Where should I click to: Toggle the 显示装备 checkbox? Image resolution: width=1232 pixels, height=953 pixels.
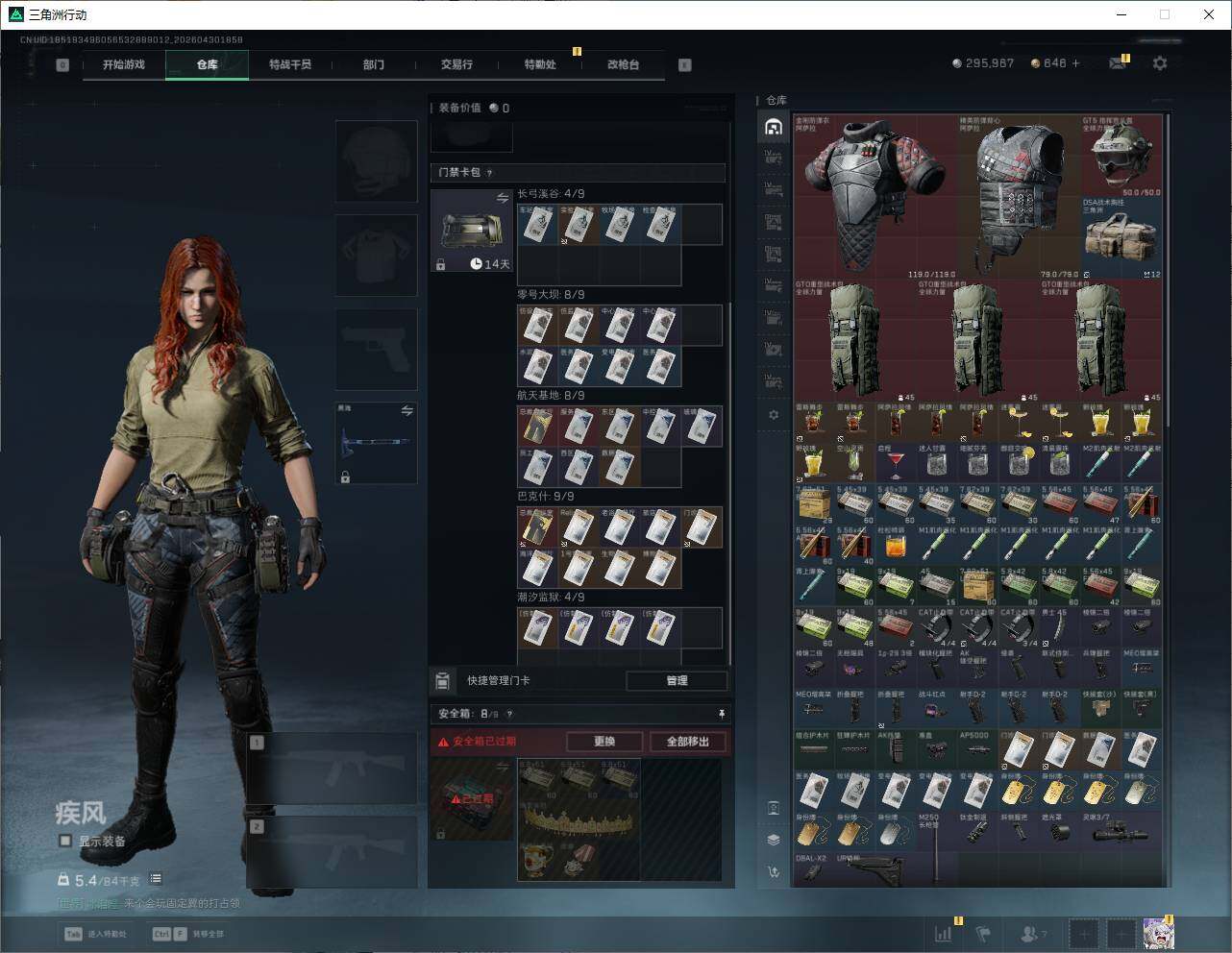pos(64,841)
